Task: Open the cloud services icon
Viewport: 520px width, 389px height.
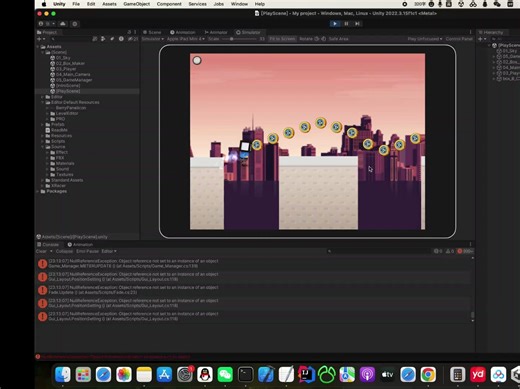Action: tap(63, 24)
